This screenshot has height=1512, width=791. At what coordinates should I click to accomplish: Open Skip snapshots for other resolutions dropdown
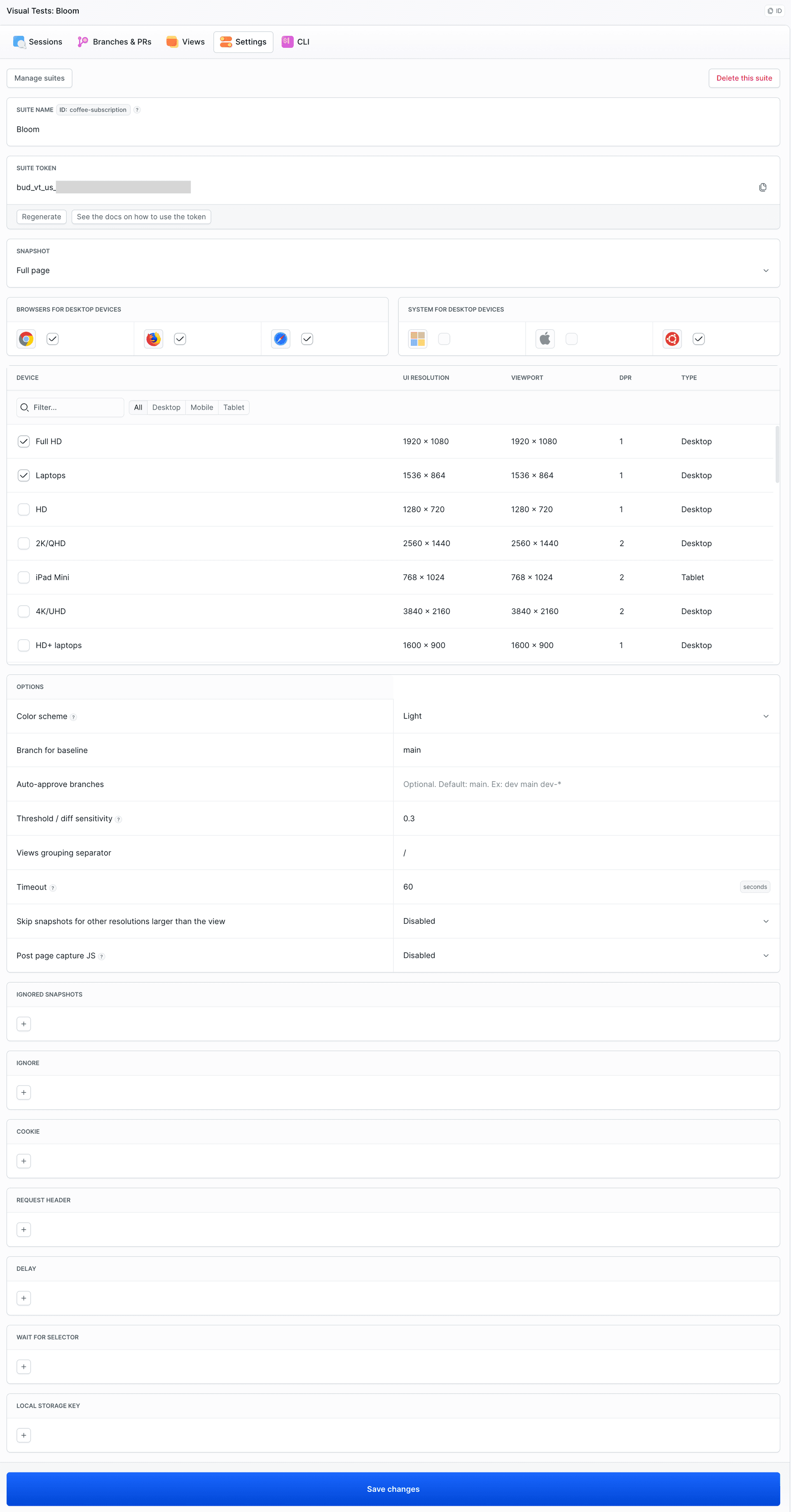pyautogui.click(x=586, y=921)
